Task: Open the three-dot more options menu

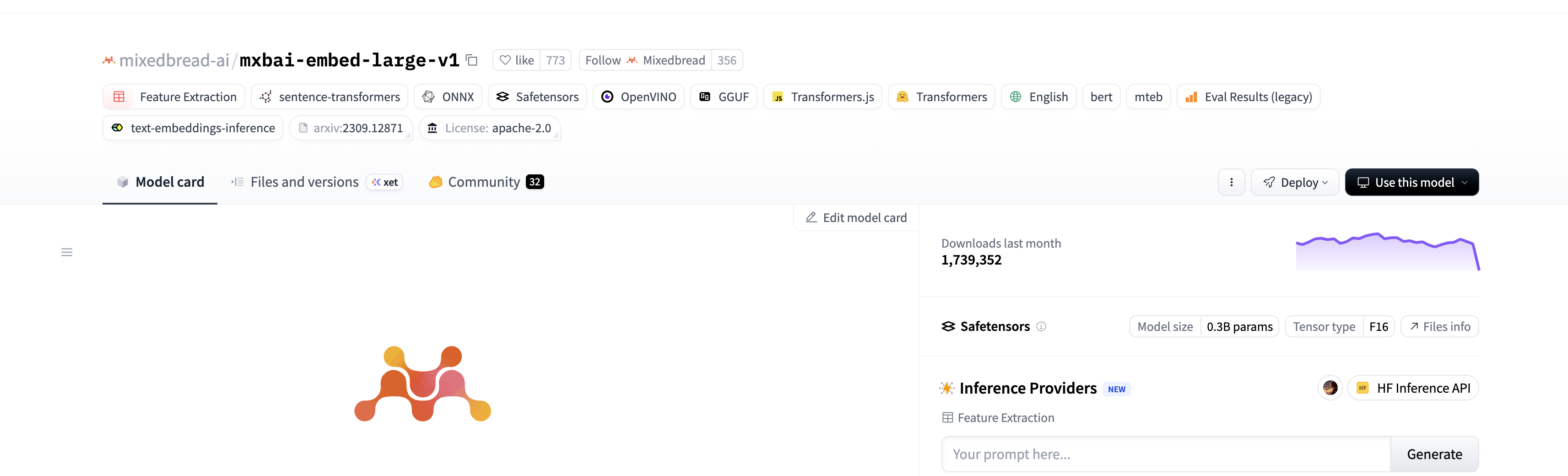Action: click(1231, 183)
